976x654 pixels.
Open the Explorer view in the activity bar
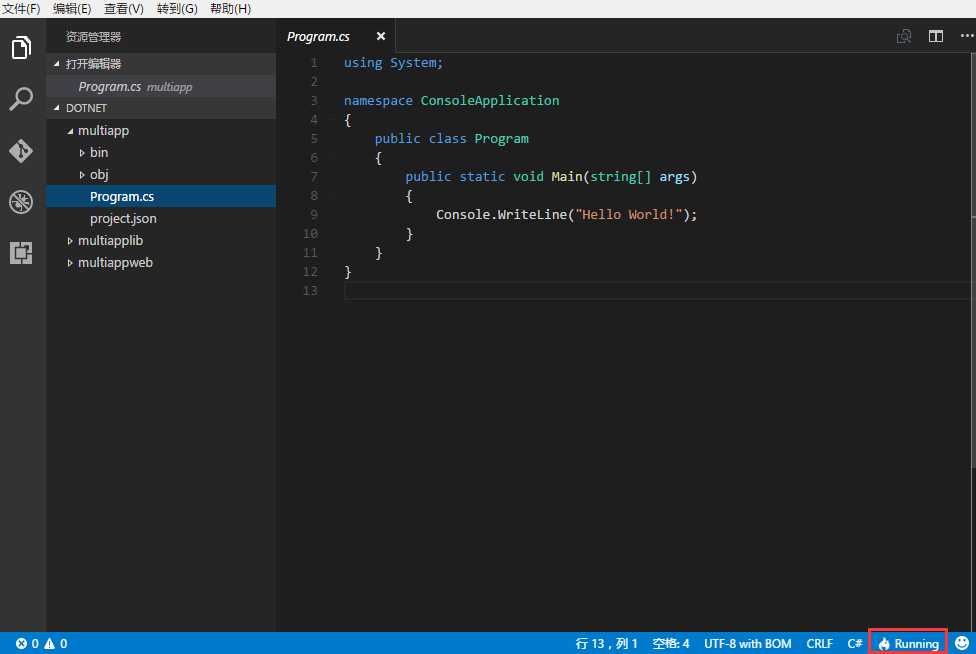pyautogui.click(x=21, y=47)
